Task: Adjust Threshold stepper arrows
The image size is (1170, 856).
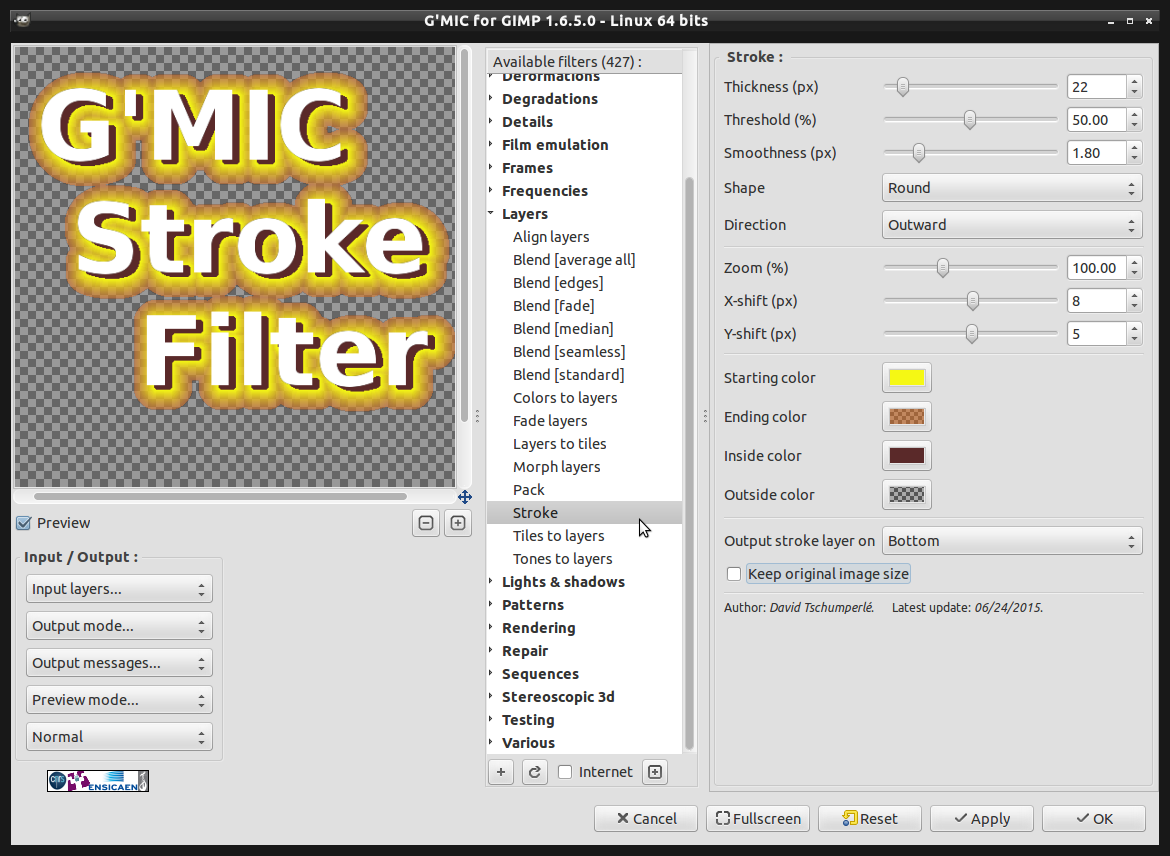Action: 1134,119
